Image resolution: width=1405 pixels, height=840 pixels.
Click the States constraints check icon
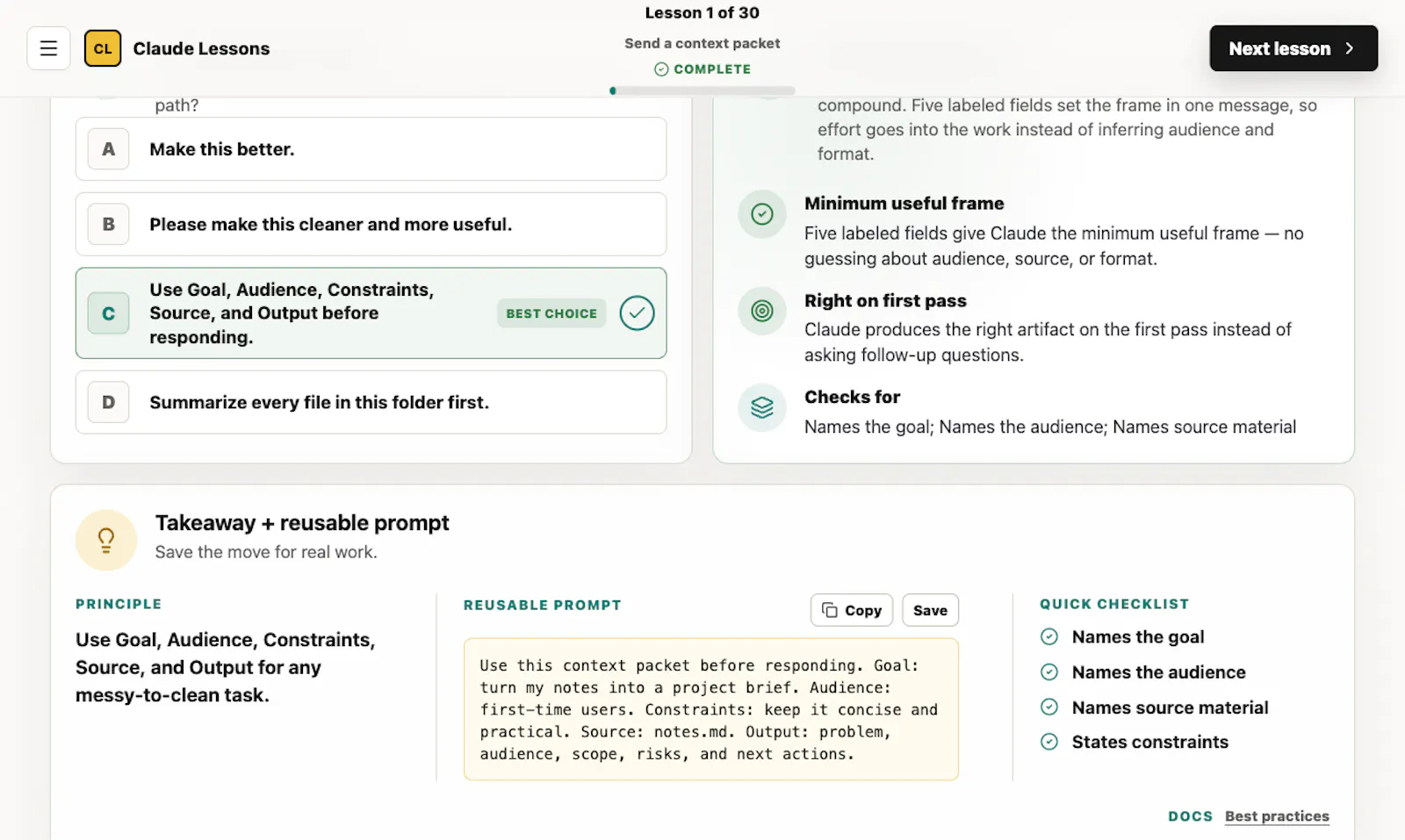click(1049, 742)
